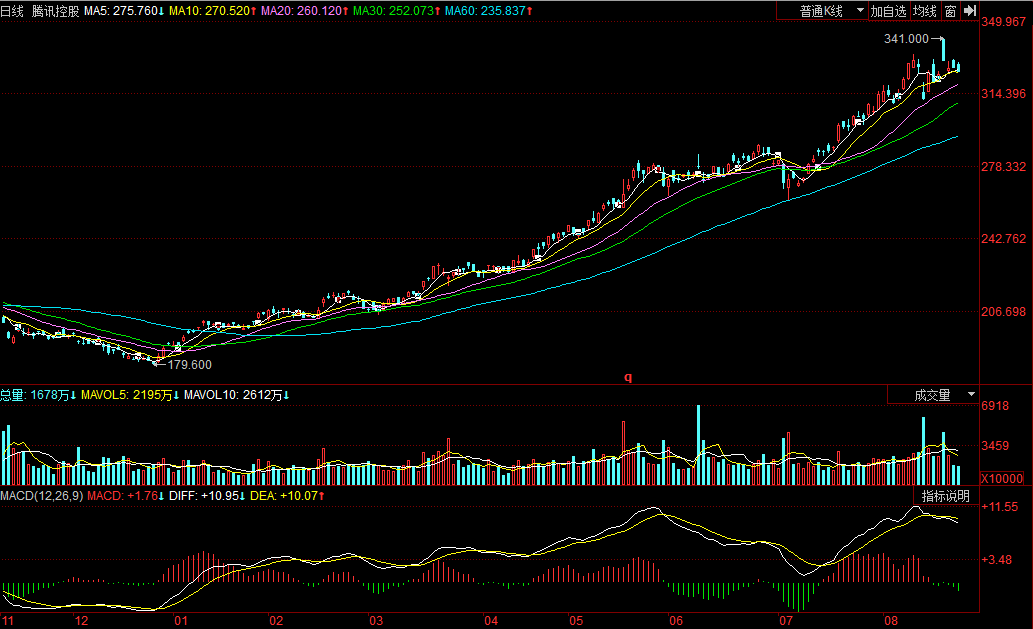This screenshot has height=629, width=1033.
Task: Click the MA60: 235.837 value
Action: [489, 11]
